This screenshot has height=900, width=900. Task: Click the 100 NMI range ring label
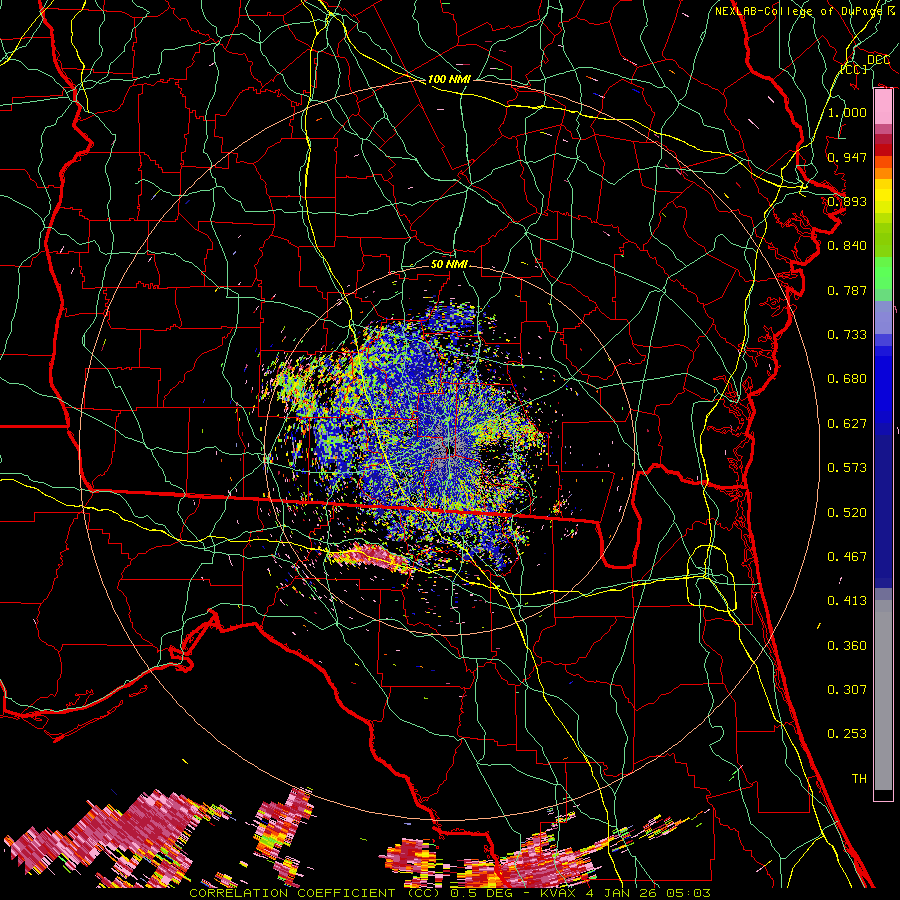click(449, 79)
